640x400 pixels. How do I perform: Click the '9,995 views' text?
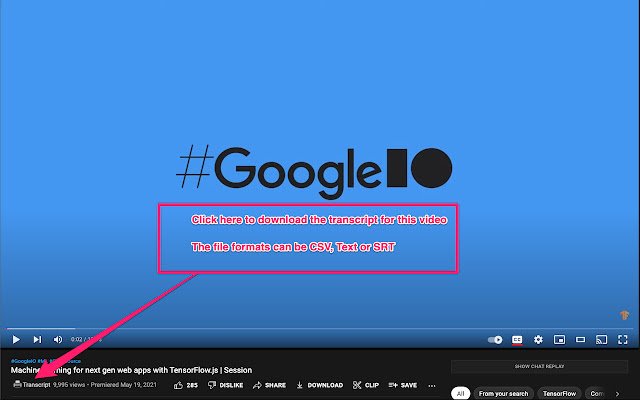pyautogui.click(x=69, y=384)
